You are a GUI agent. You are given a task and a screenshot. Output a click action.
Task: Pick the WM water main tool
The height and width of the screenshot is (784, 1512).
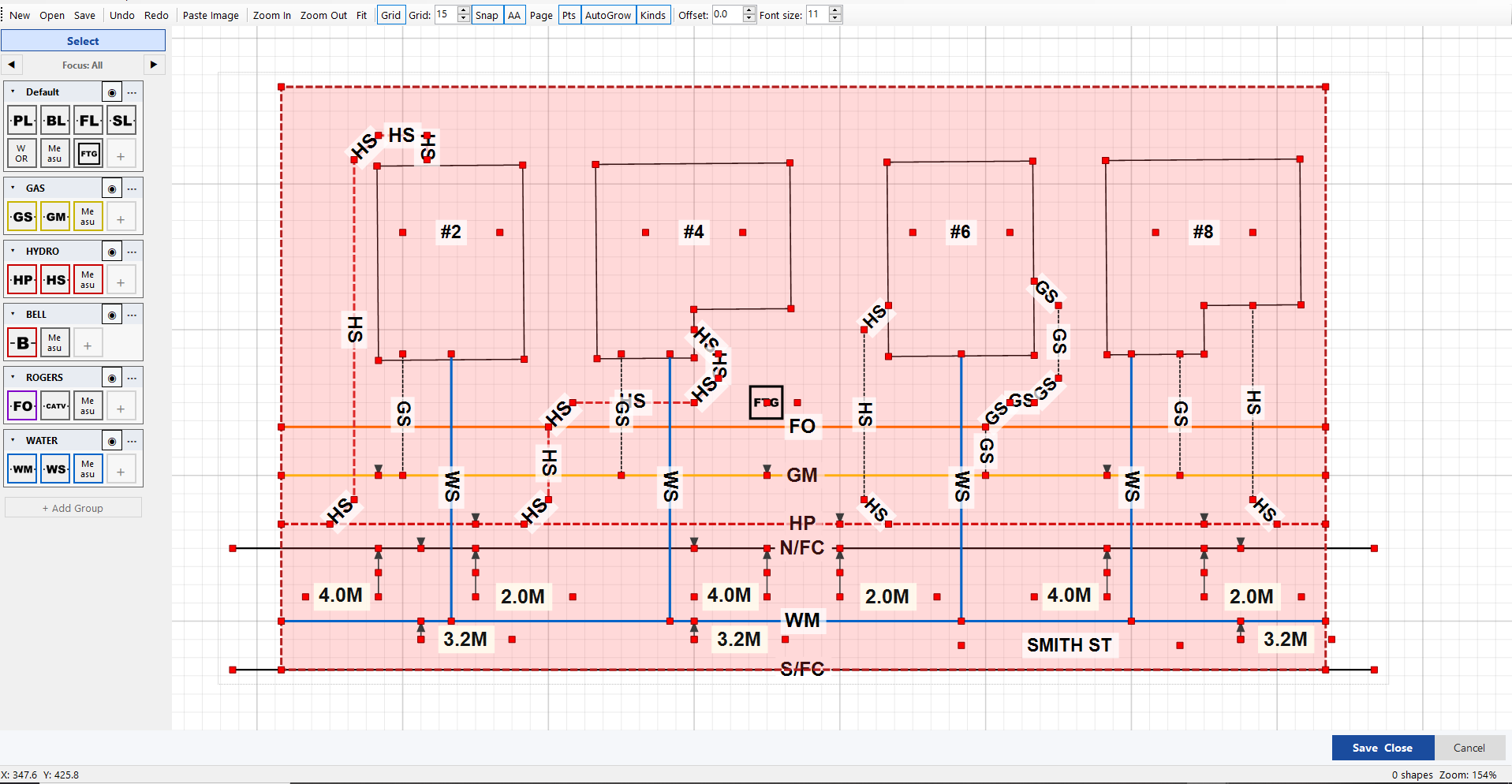coord(22,469)
